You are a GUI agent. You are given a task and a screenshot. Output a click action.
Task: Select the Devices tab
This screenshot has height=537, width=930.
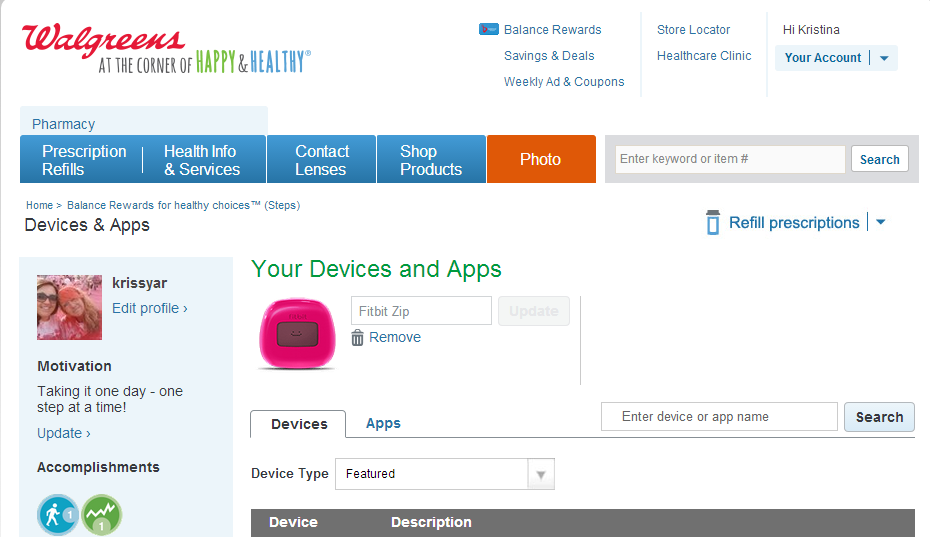(x=299, y=424)
